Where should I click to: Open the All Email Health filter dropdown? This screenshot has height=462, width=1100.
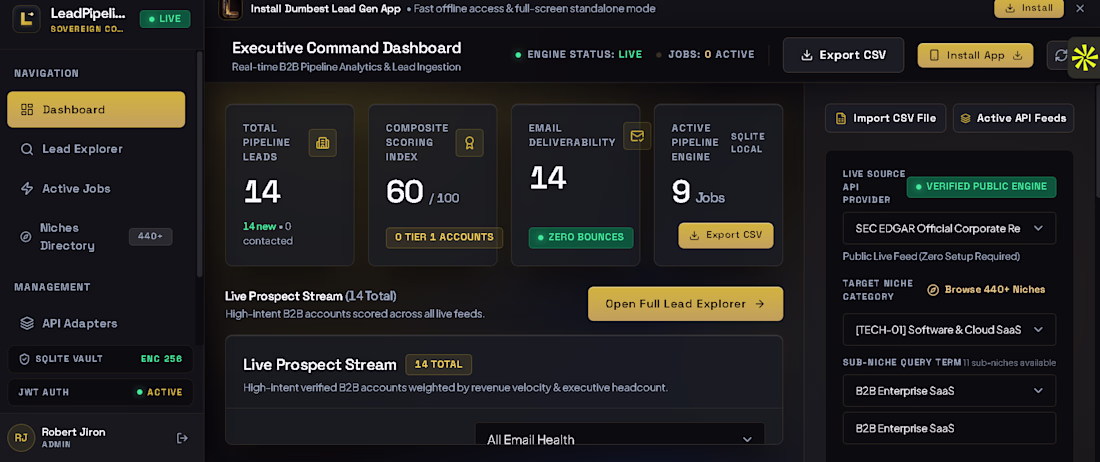[x=619, y=435]
